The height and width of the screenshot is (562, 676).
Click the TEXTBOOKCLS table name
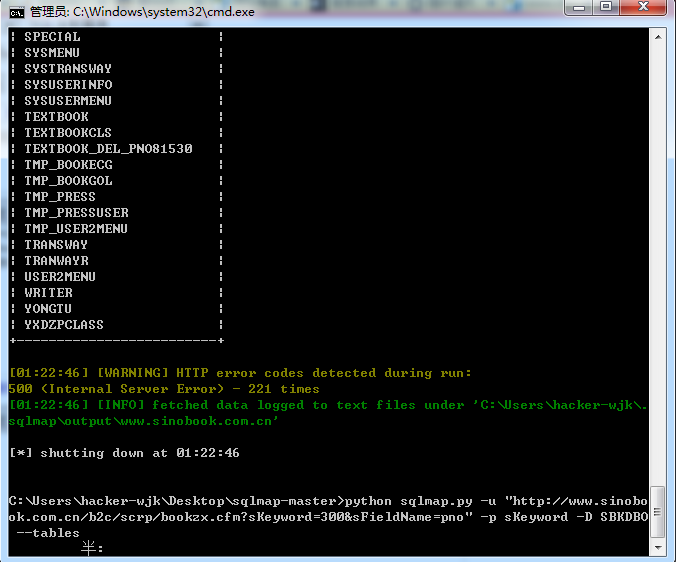68,132
